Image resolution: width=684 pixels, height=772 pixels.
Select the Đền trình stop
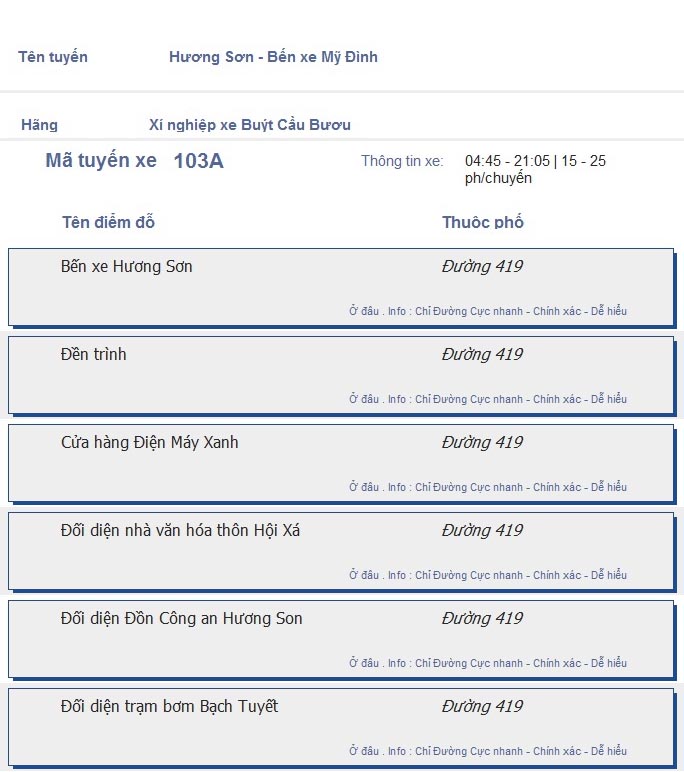(94, 354)
